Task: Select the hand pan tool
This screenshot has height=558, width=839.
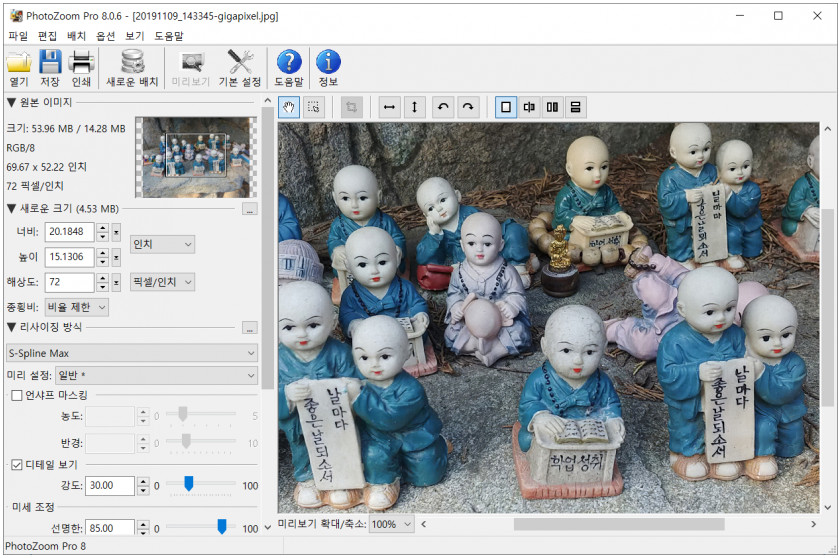Action: (289, 107)
